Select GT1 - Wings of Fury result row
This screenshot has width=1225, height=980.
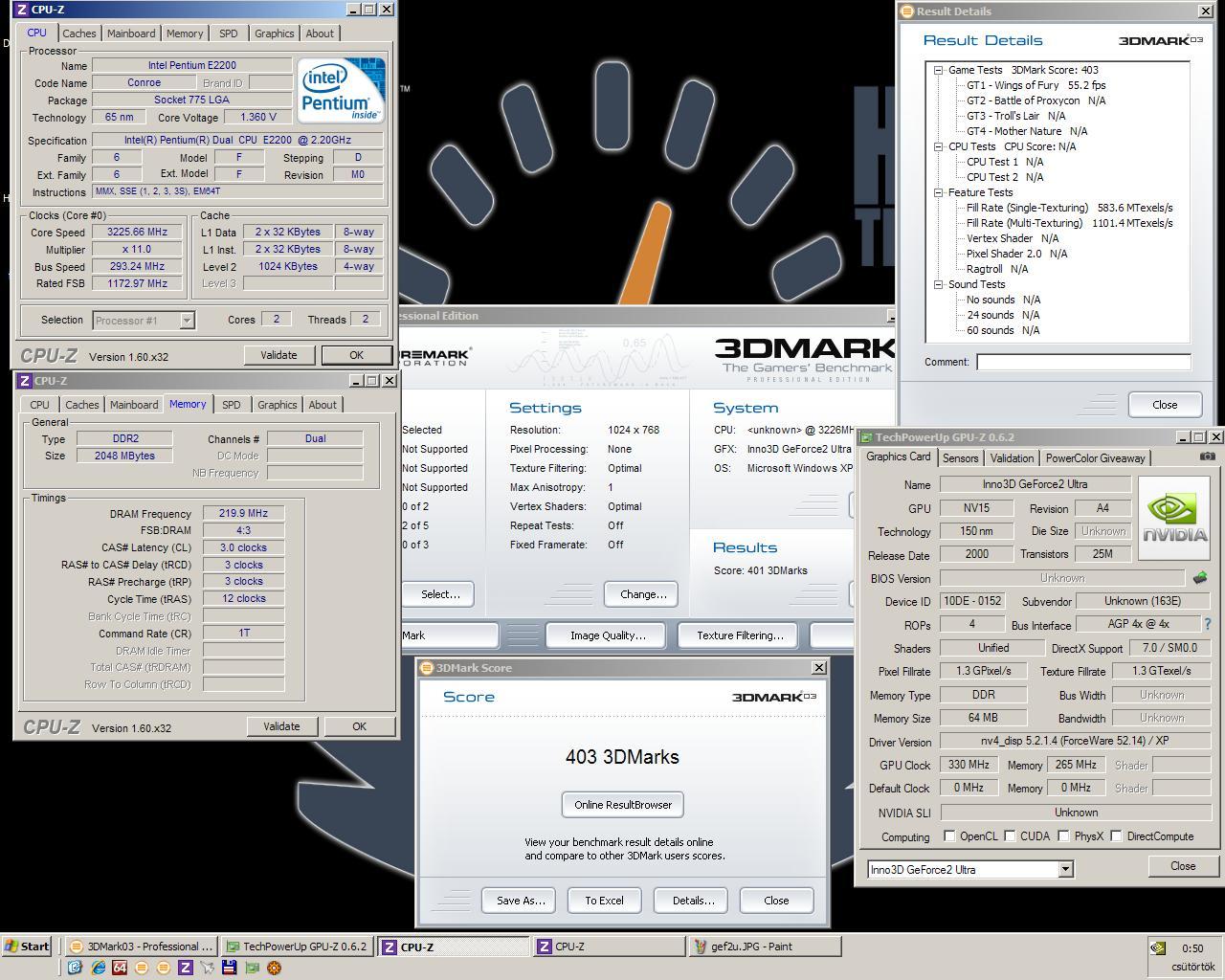[1036, 85]
